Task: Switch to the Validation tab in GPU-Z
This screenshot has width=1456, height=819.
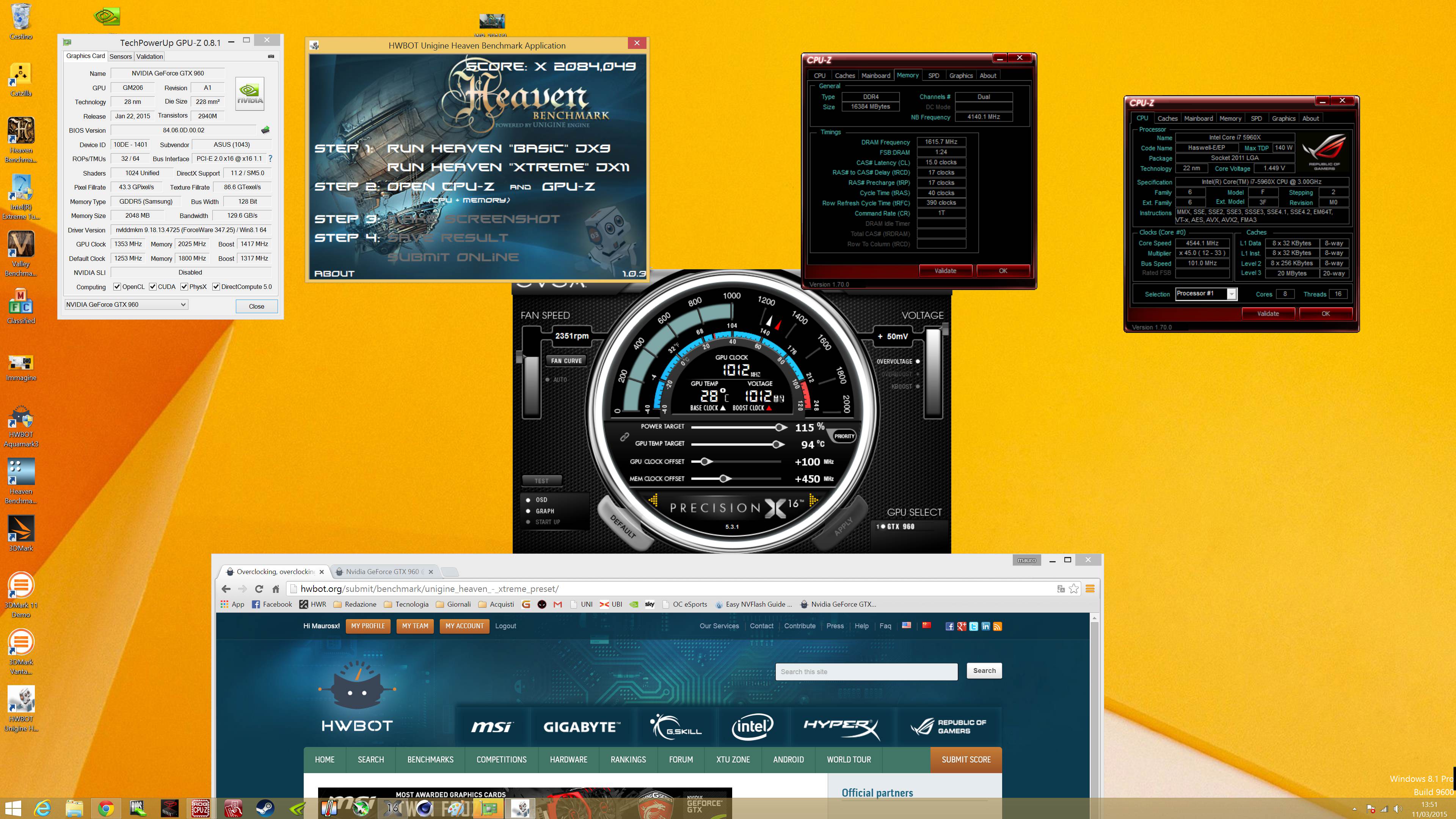Action: click(x=150, y=56)
